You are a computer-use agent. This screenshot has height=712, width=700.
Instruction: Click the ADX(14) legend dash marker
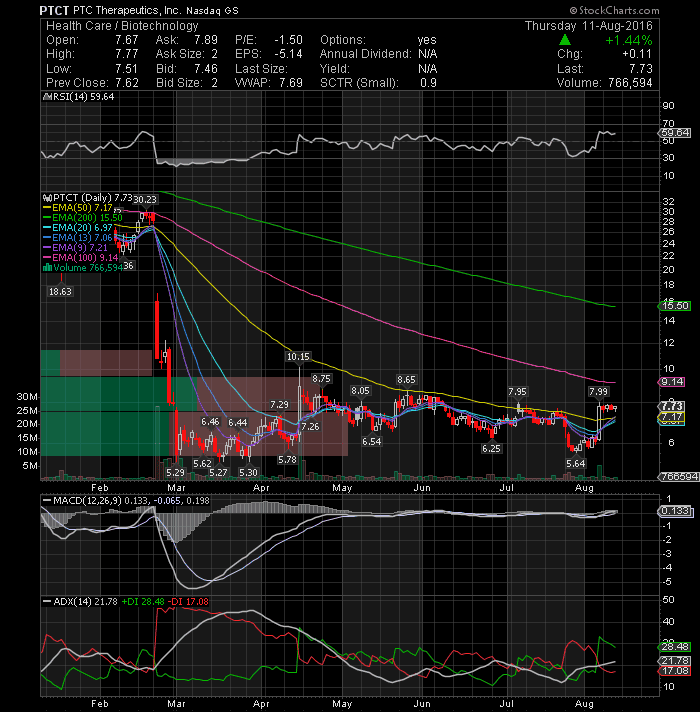tap(47, 602)
